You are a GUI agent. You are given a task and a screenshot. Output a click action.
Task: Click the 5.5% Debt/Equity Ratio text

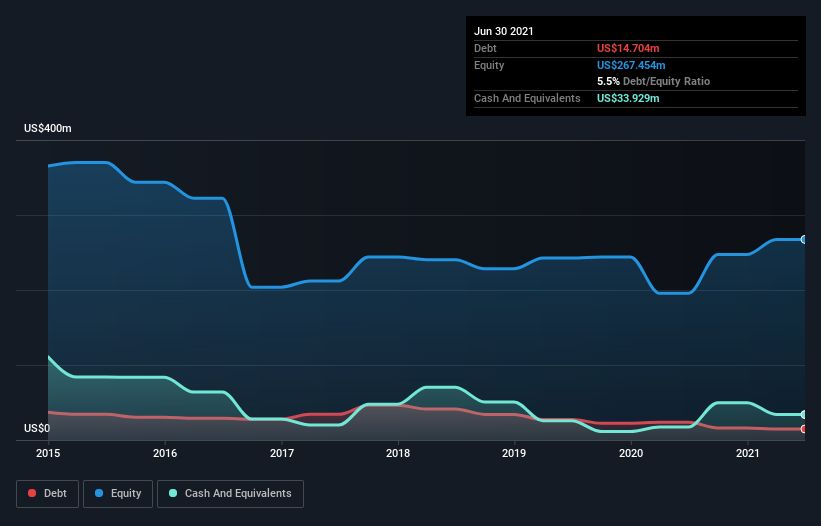pyautogui.click(x=653, y=82)
